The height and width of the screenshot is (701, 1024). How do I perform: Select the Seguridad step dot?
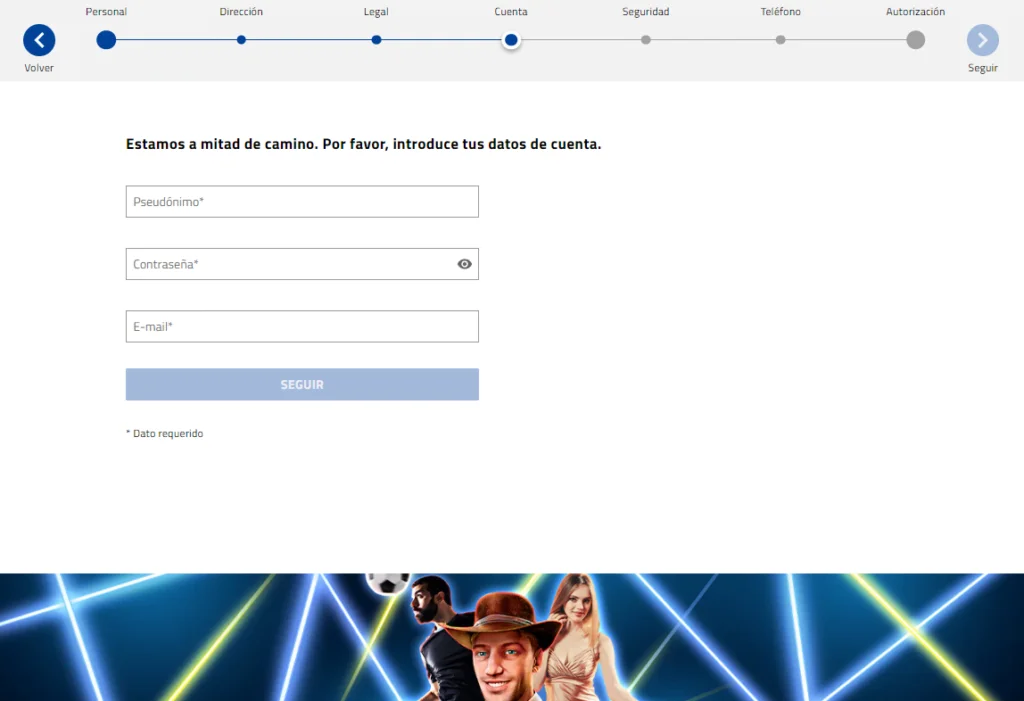[646, 40]
